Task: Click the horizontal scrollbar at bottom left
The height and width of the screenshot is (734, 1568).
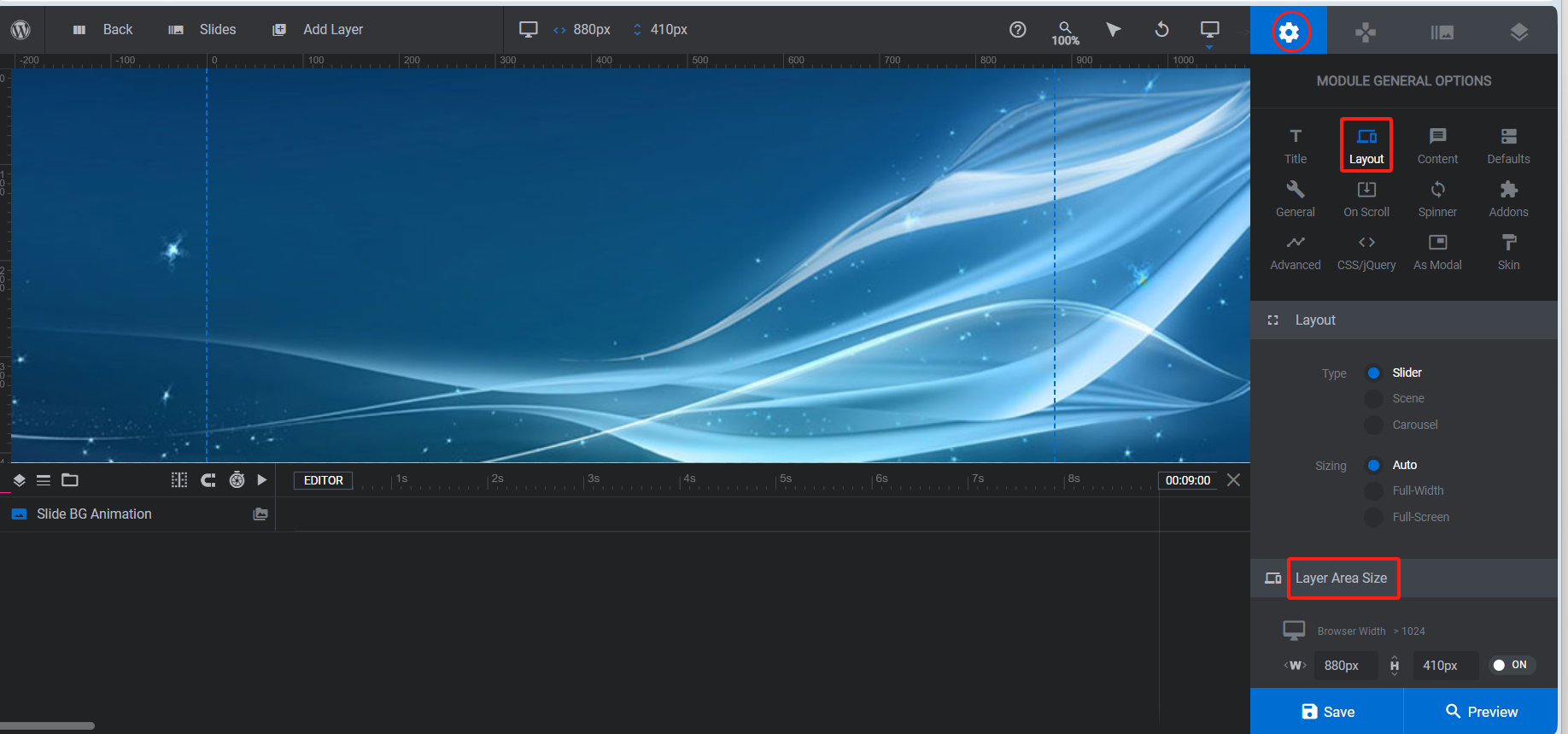Action: coord(47,726)
